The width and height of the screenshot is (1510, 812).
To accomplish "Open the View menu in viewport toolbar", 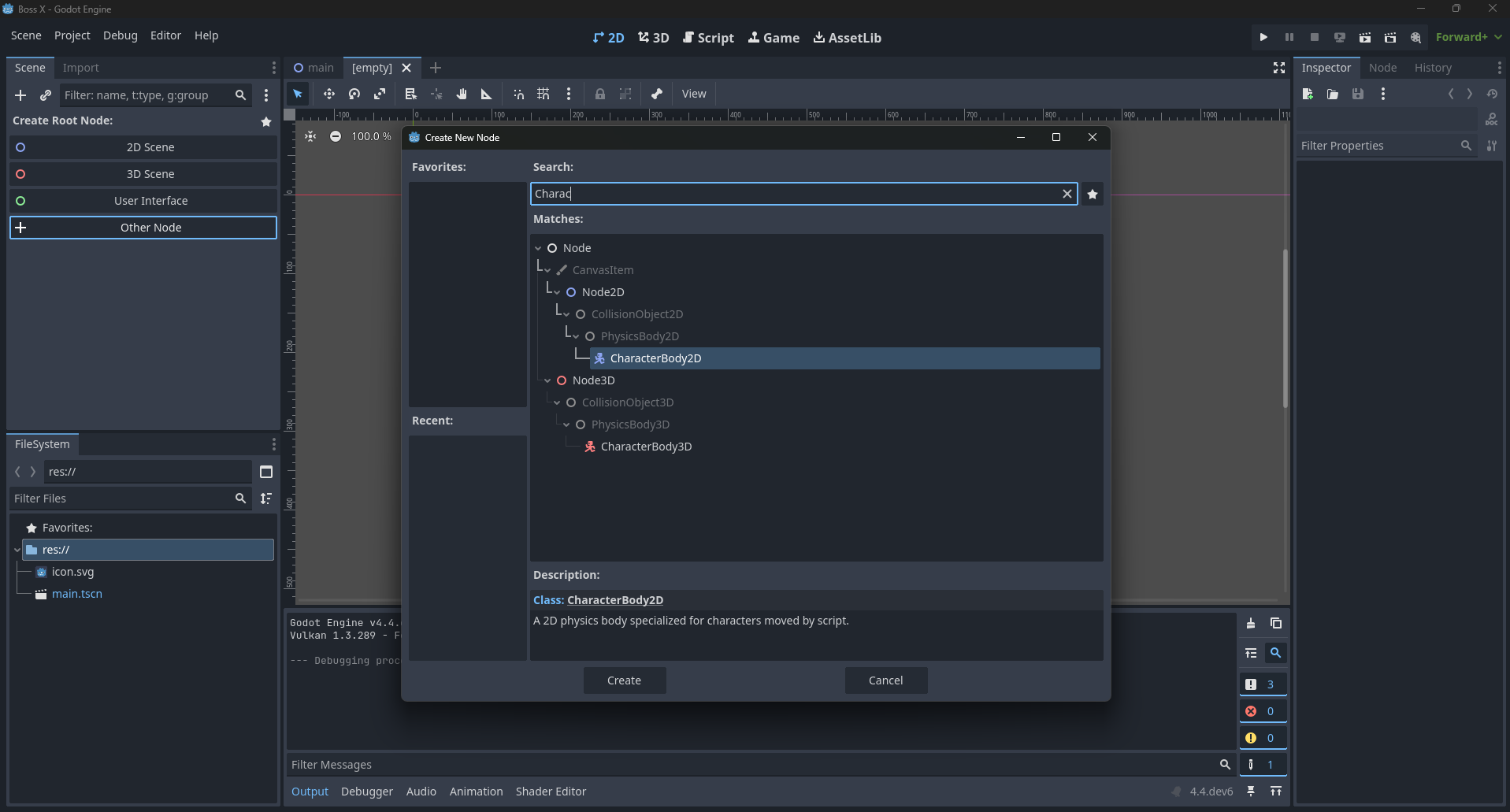I will [x=694, y=94].
